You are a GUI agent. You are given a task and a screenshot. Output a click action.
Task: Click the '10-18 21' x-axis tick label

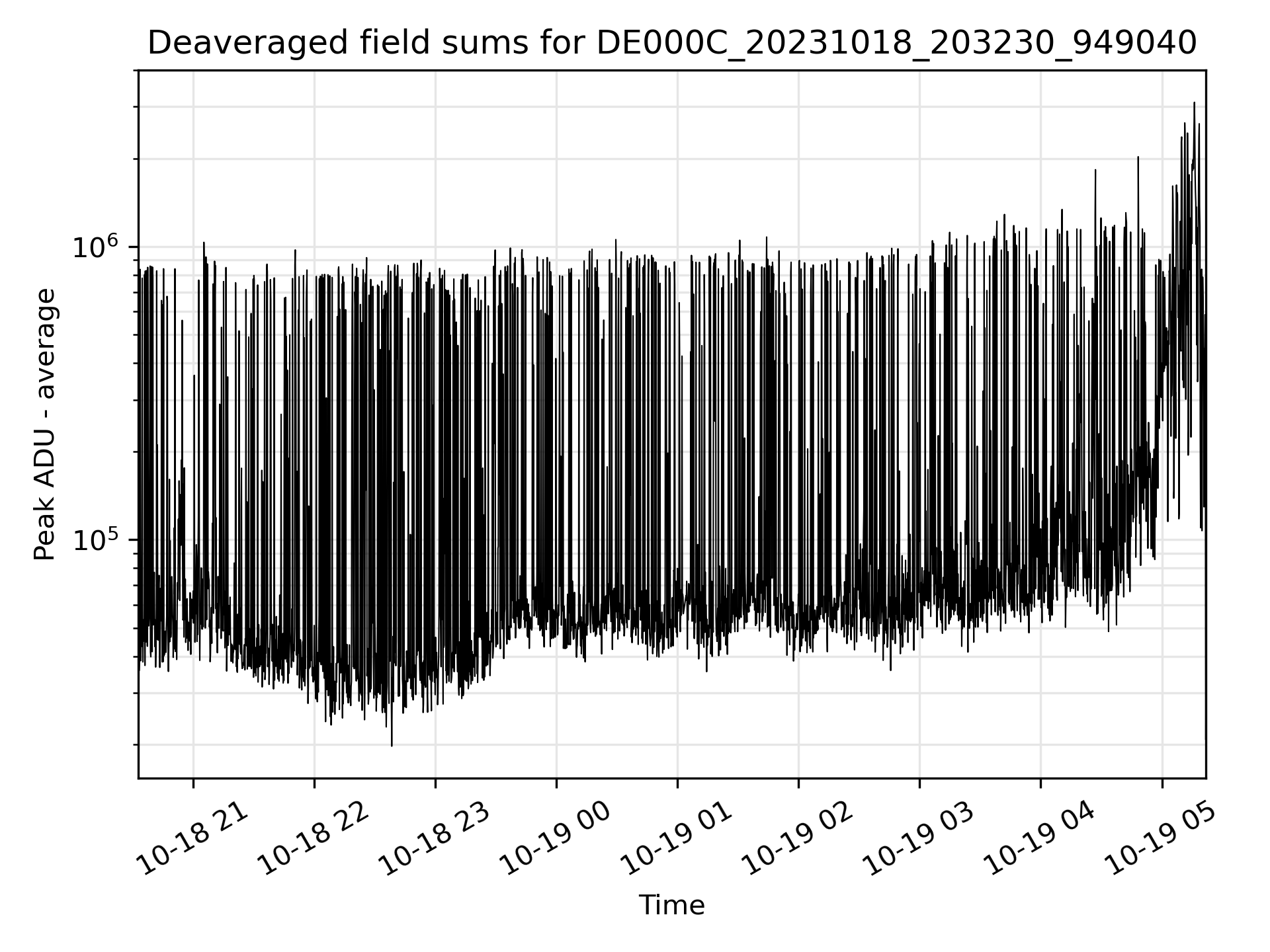(192, 839)
